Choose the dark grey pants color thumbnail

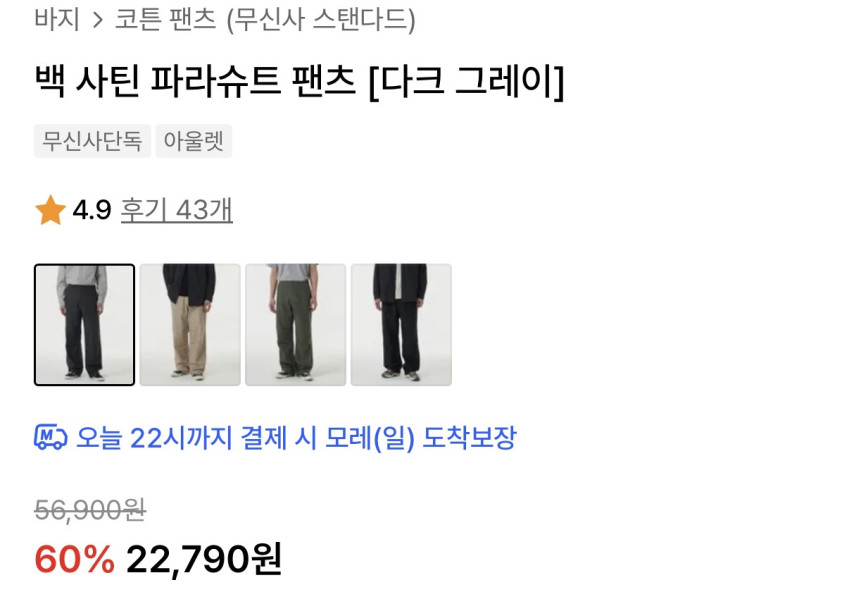pos(84,324)
